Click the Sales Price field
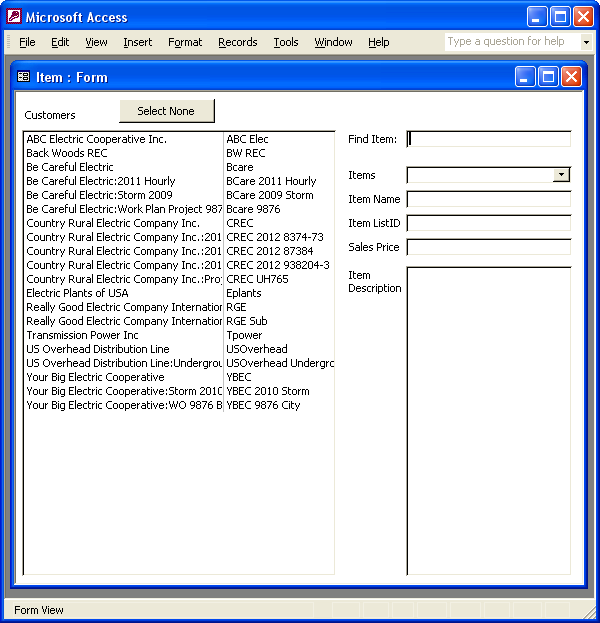 [489, 247]
